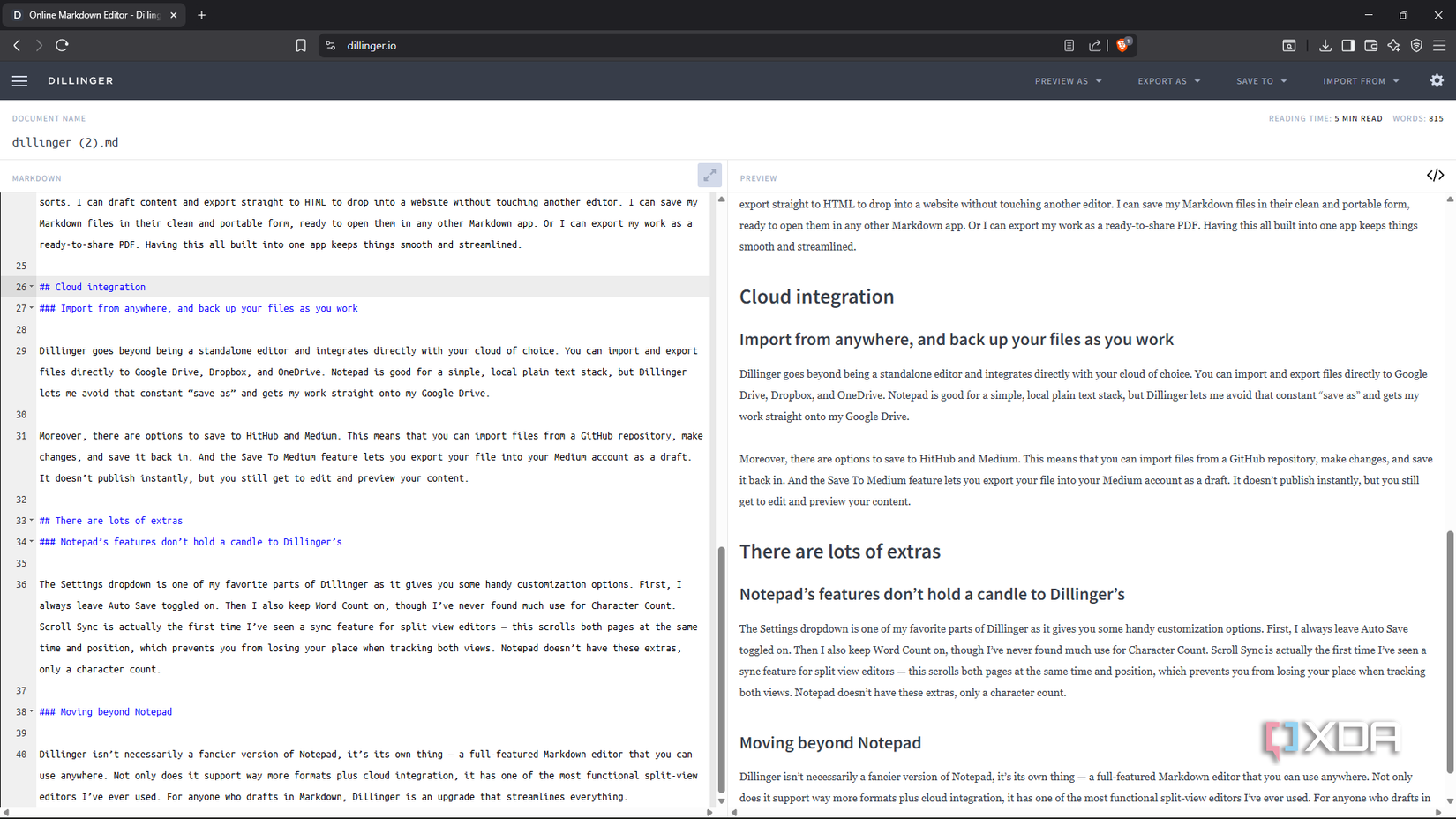Open Dillinger settings via the gear icon
The height and width of the screenshot is (819, 1456).
click(1437, 80)
